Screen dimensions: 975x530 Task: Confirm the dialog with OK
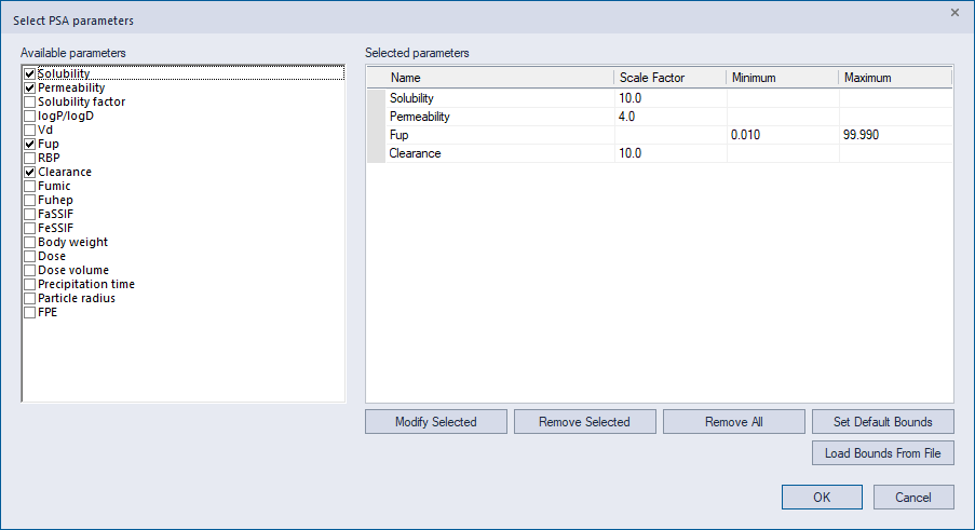click(822, 497)
